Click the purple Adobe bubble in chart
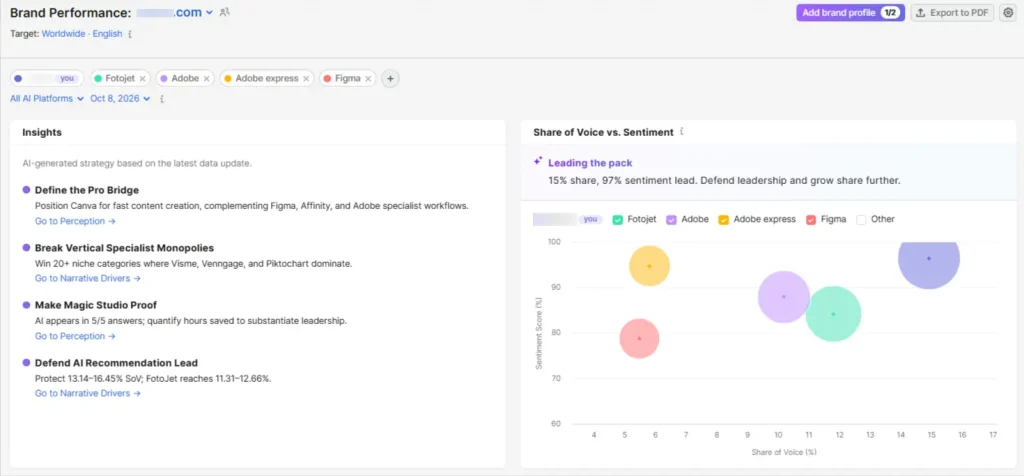The height and width of the screenshot is (476, 1024). tap(784, 296)
